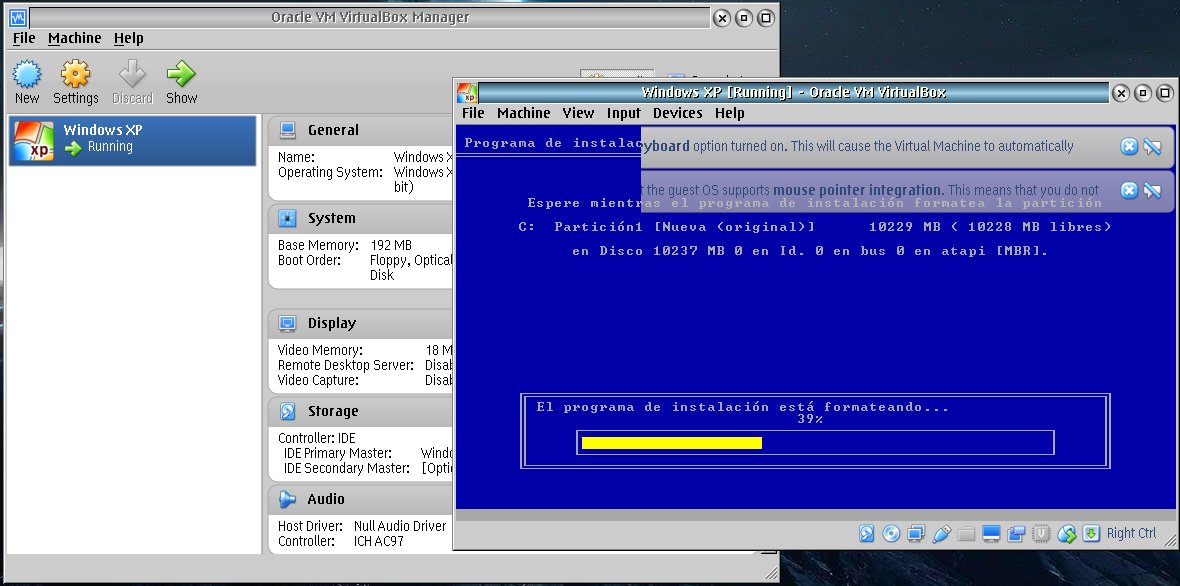Click the shared folders status icon

tap(966, 534)
